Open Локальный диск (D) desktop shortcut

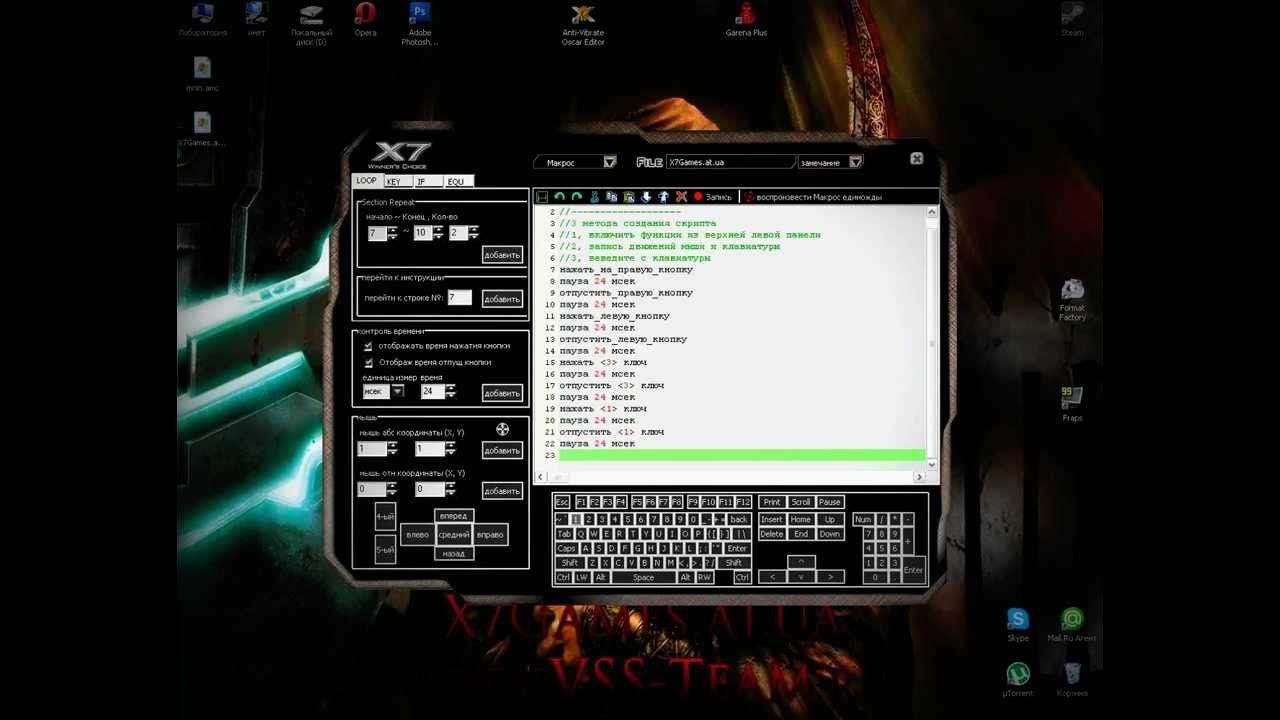point(311,24)
